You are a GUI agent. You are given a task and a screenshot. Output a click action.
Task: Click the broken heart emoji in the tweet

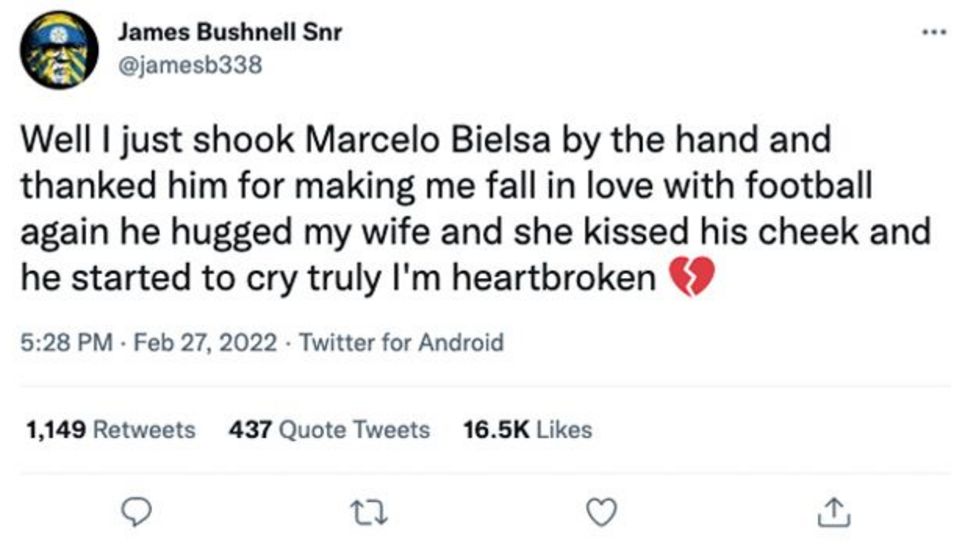pos(690,278)
